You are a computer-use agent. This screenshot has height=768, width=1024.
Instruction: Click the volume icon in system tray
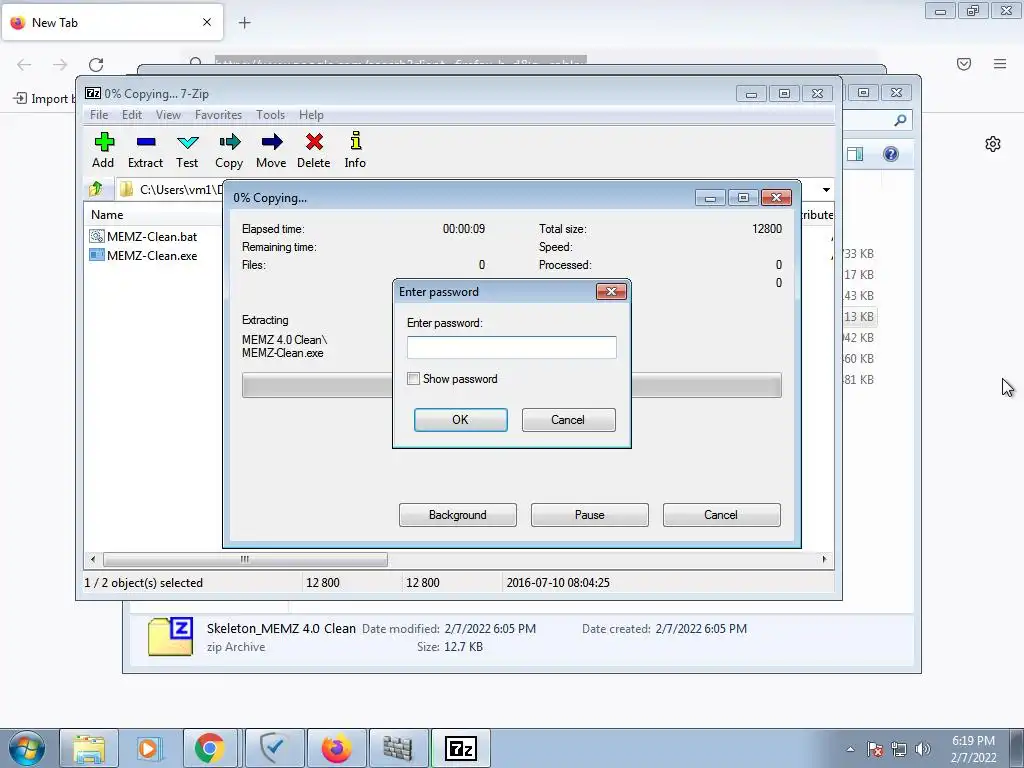923,749
